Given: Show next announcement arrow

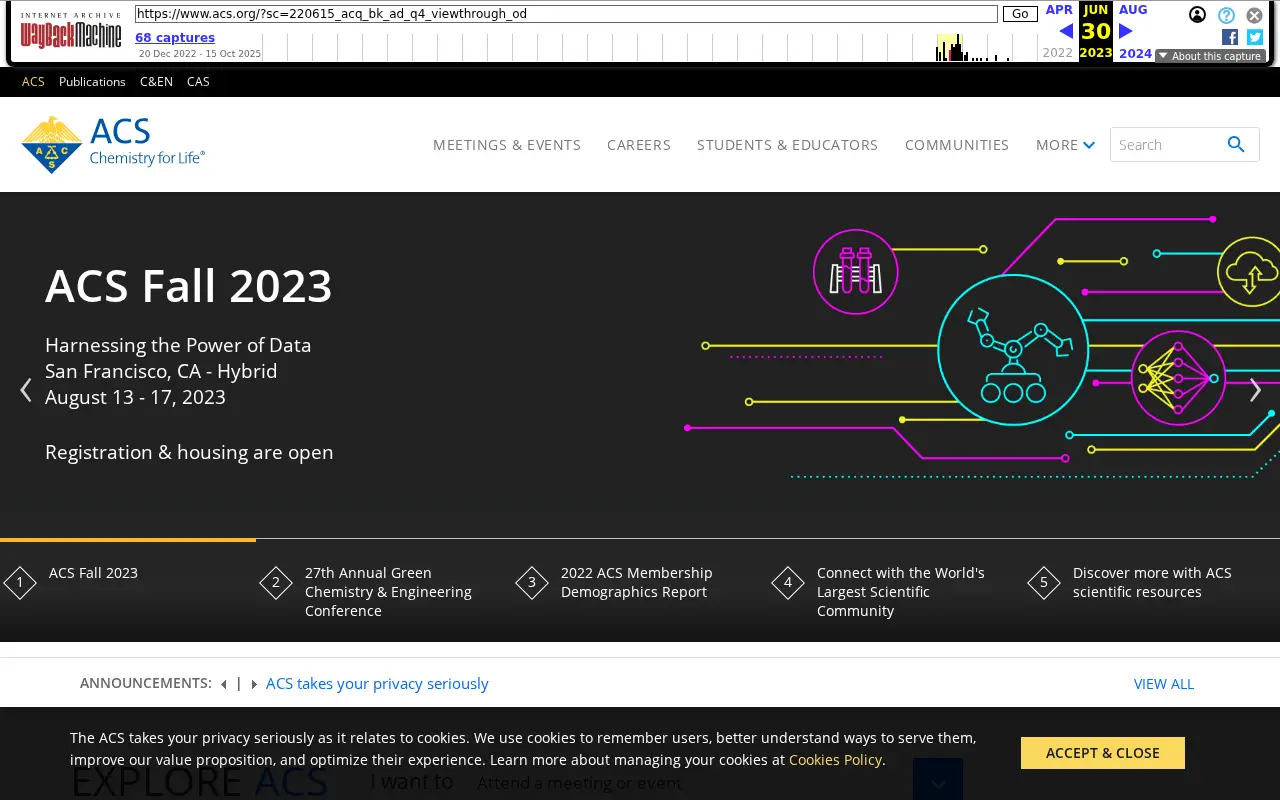Looking at the screenshot, I should point(254,684).
